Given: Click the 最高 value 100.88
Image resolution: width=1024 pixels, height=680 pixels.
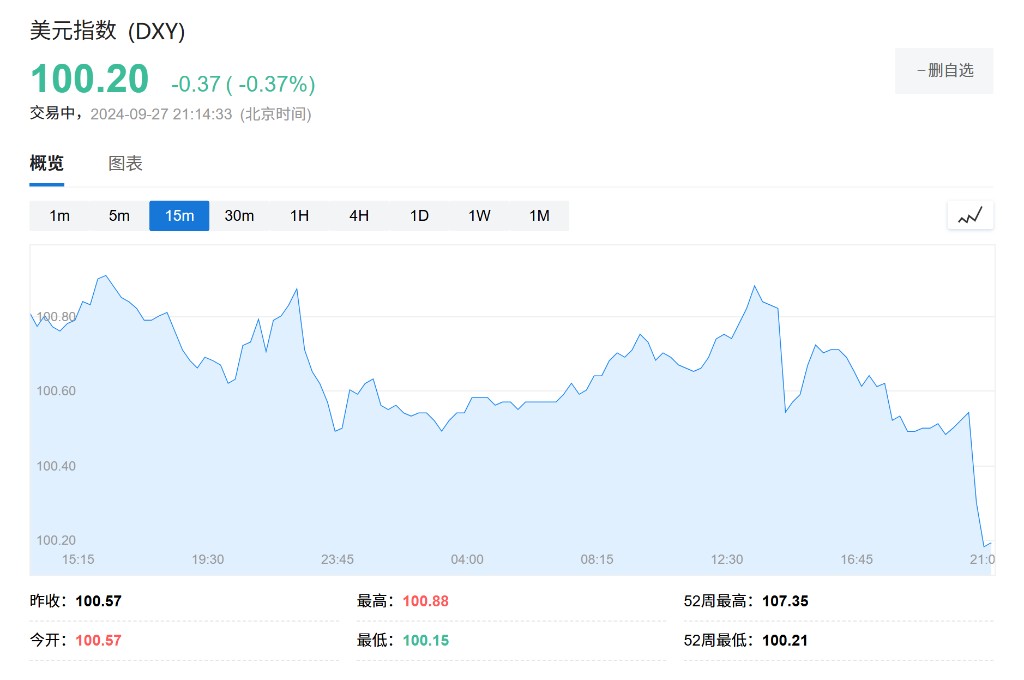Looking at the screenshot, I should point(426,601).
